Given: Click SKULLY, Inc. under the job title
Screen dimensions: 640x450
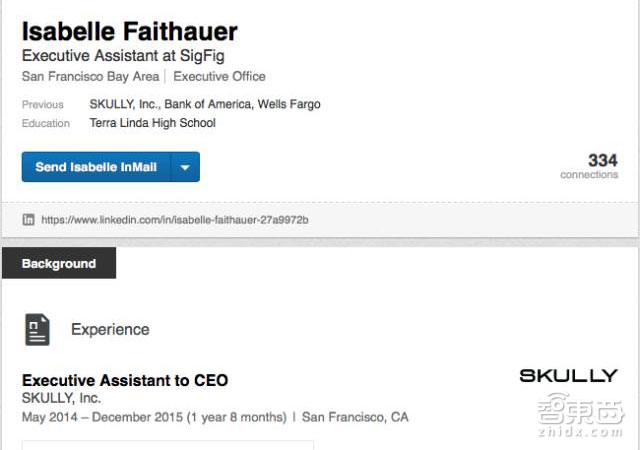Looking at the screenshot, I should pyautogui.click(x=61, y=398).
